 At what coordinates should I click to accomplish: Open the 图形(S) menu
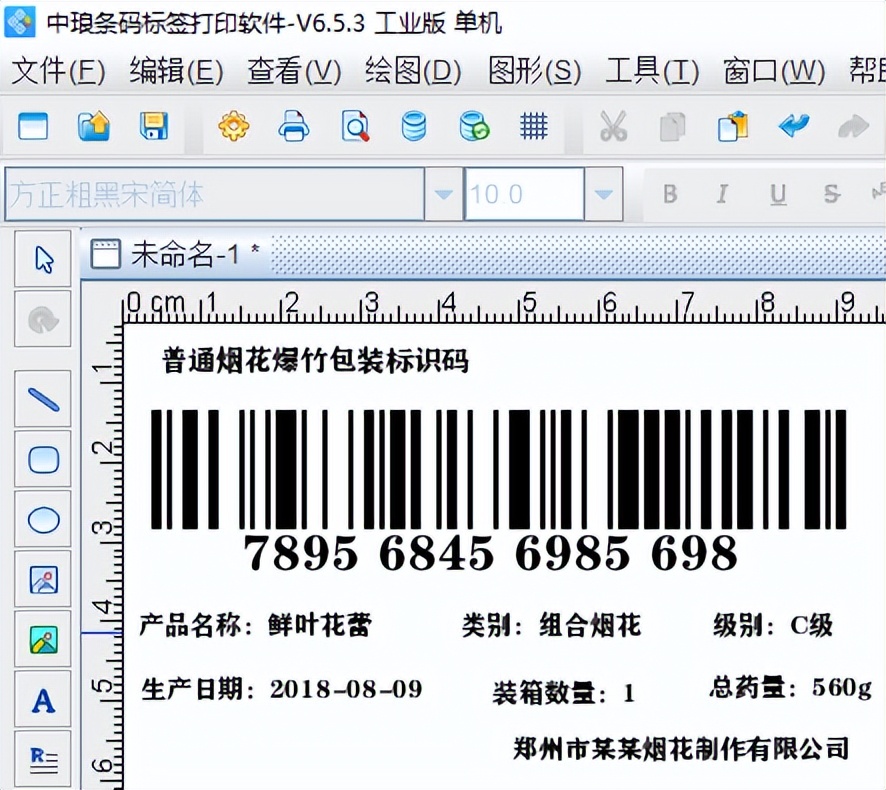click(x=535, y=71)
